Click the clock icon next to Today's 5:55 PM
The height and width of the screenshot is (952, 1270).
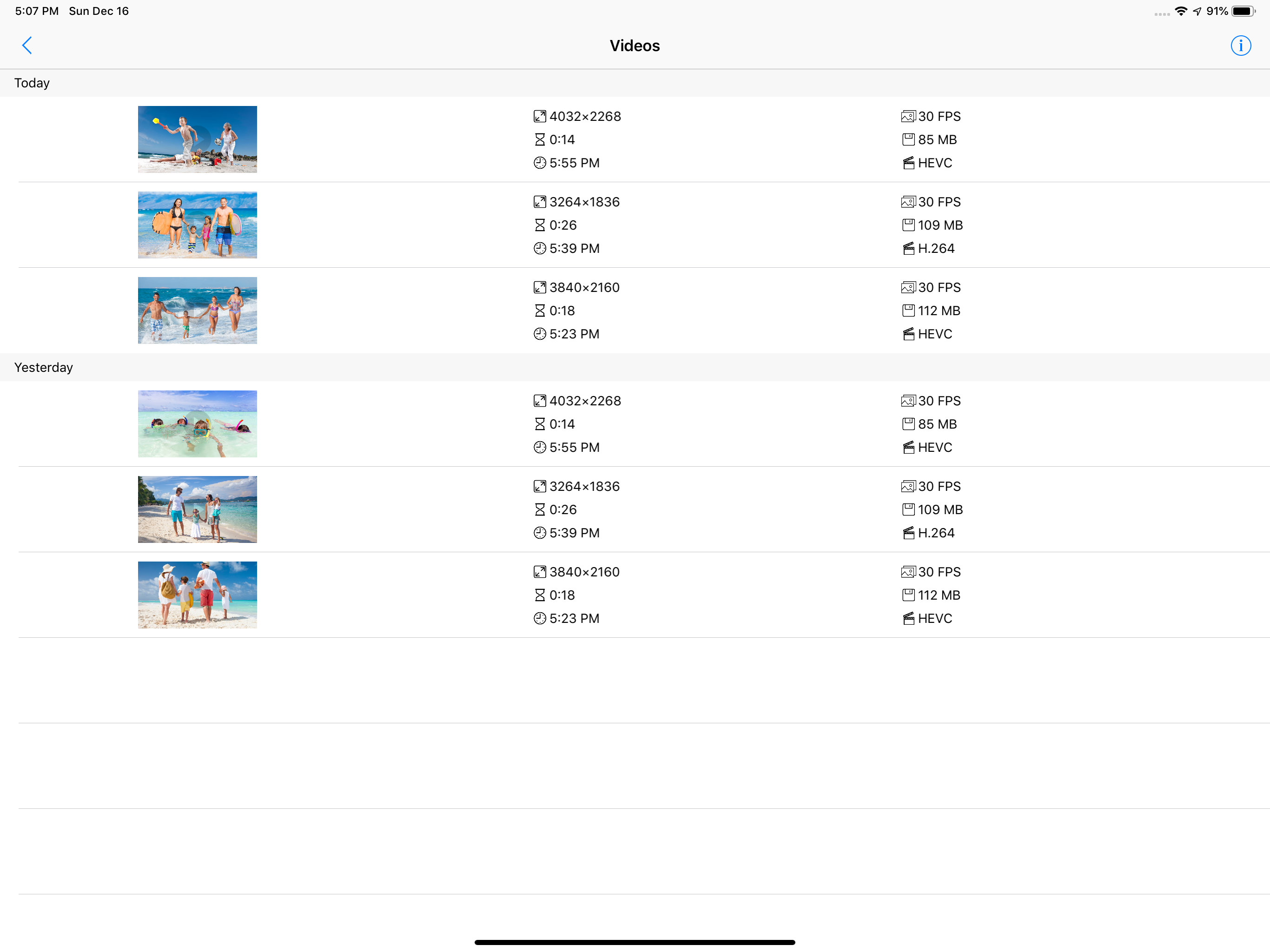point(539,163)
